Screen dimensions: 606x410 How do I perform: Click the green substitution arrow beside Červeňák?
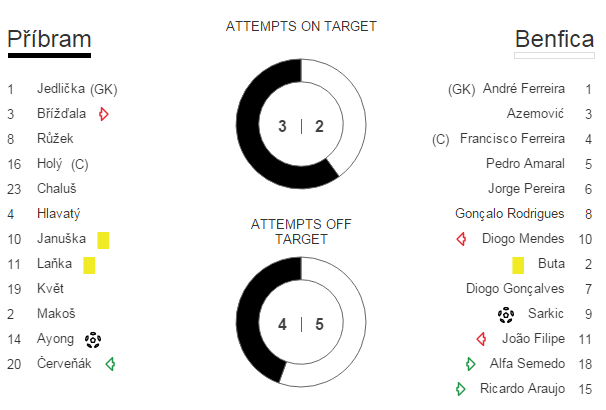pyautogui.click(x=111, y=364)
